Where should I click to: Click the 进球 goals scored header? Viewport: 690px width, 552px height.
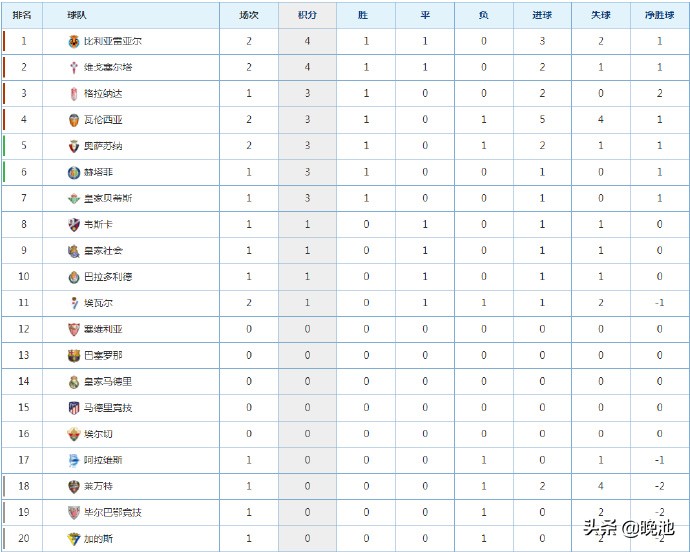[x=543, y=15]
